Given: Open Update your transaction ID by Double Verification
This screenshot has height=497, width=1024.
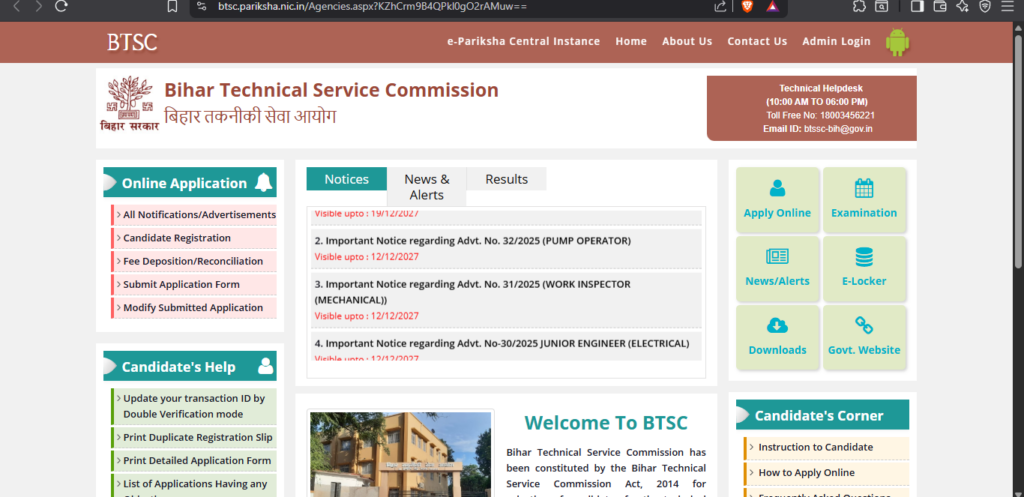Looking at the screenshot, I should pos(194,406).
